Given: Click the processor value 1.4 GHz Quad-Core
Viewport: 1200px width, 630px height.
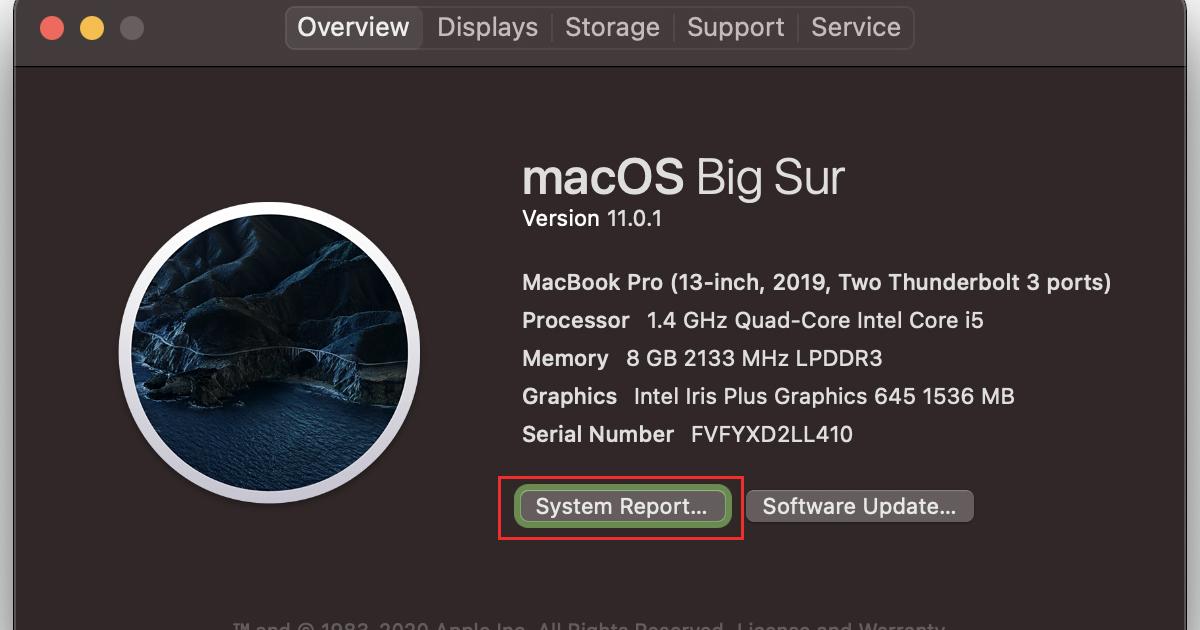Looking at the screenshot, I should pos(816,321).
